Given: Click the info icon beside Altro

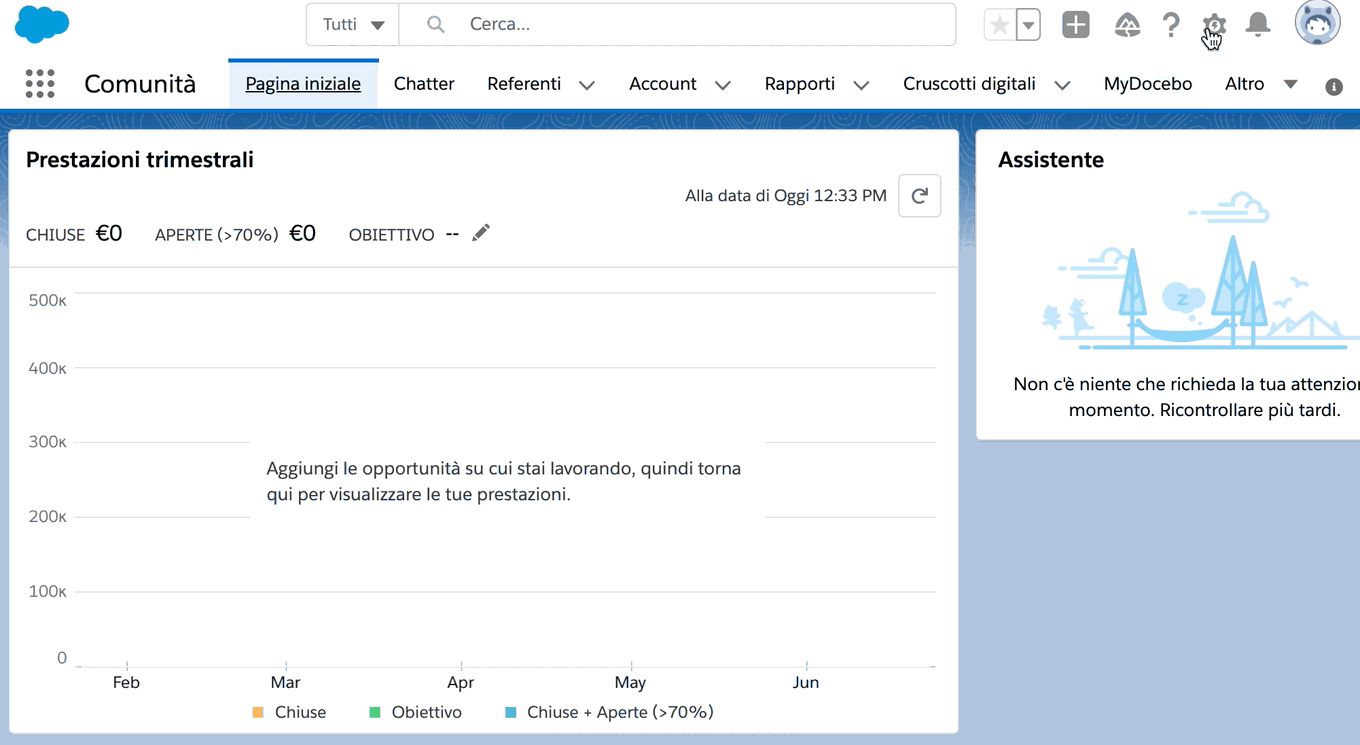Looking at the screenshot, I should [x=1334, y=87].
